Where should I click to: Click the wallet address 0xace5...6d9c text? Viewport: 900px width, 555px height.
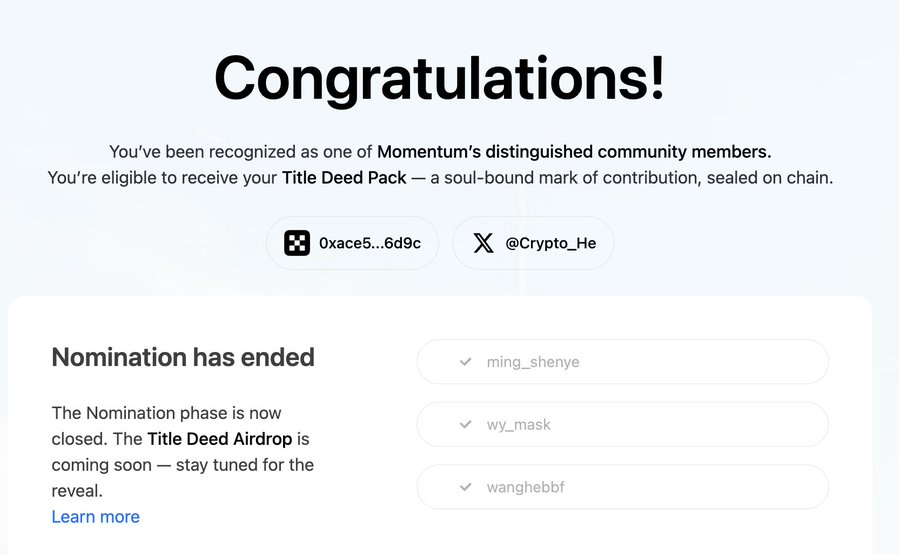[369, 243]
